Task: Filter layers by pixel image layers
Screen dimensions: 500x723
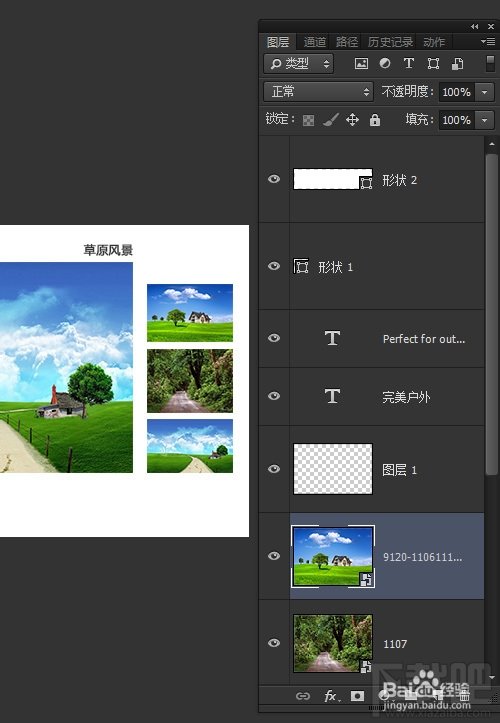Action: coord(361,64)
